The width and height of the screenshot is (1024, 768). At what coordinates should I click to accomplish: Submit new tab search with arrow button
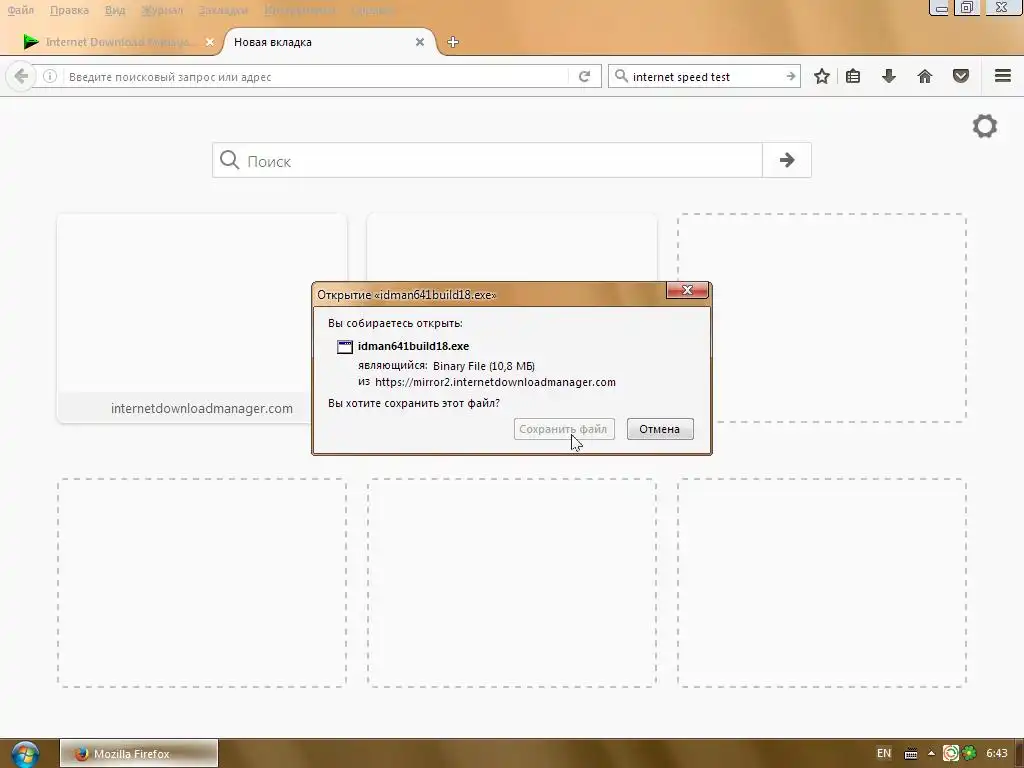click(x=787, y=160)
